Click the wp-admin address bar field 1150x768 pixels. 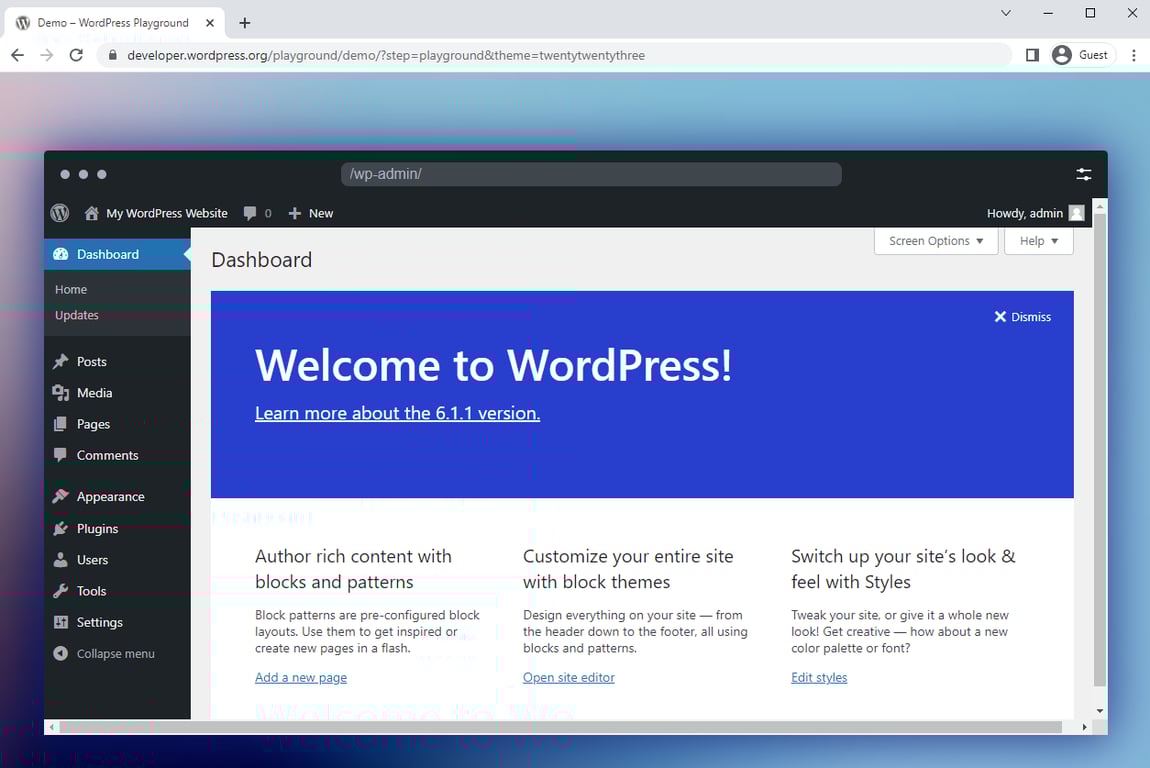590,173
